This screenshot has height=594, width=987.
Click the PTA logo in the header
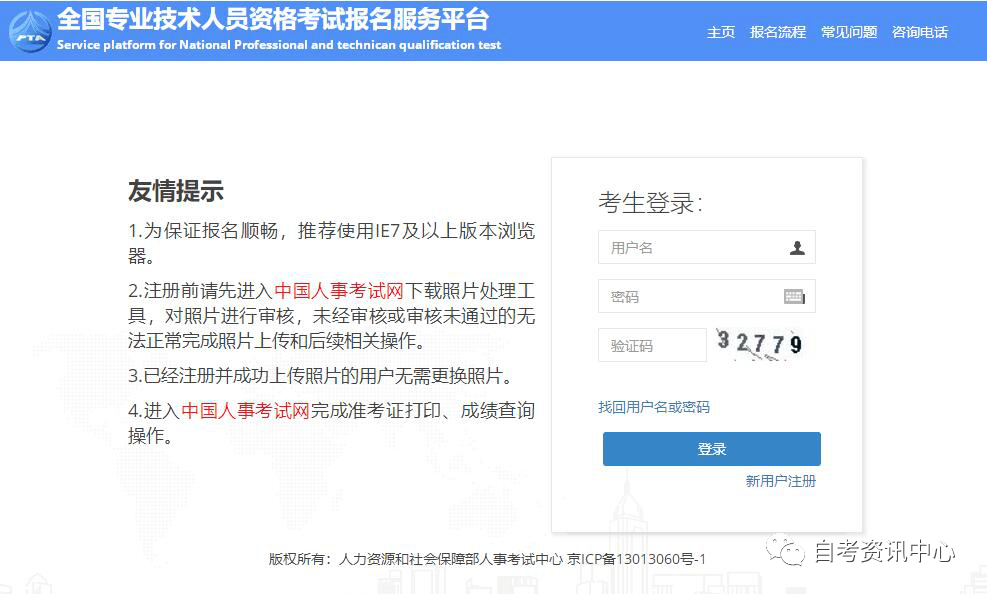[x=29, y=31]
